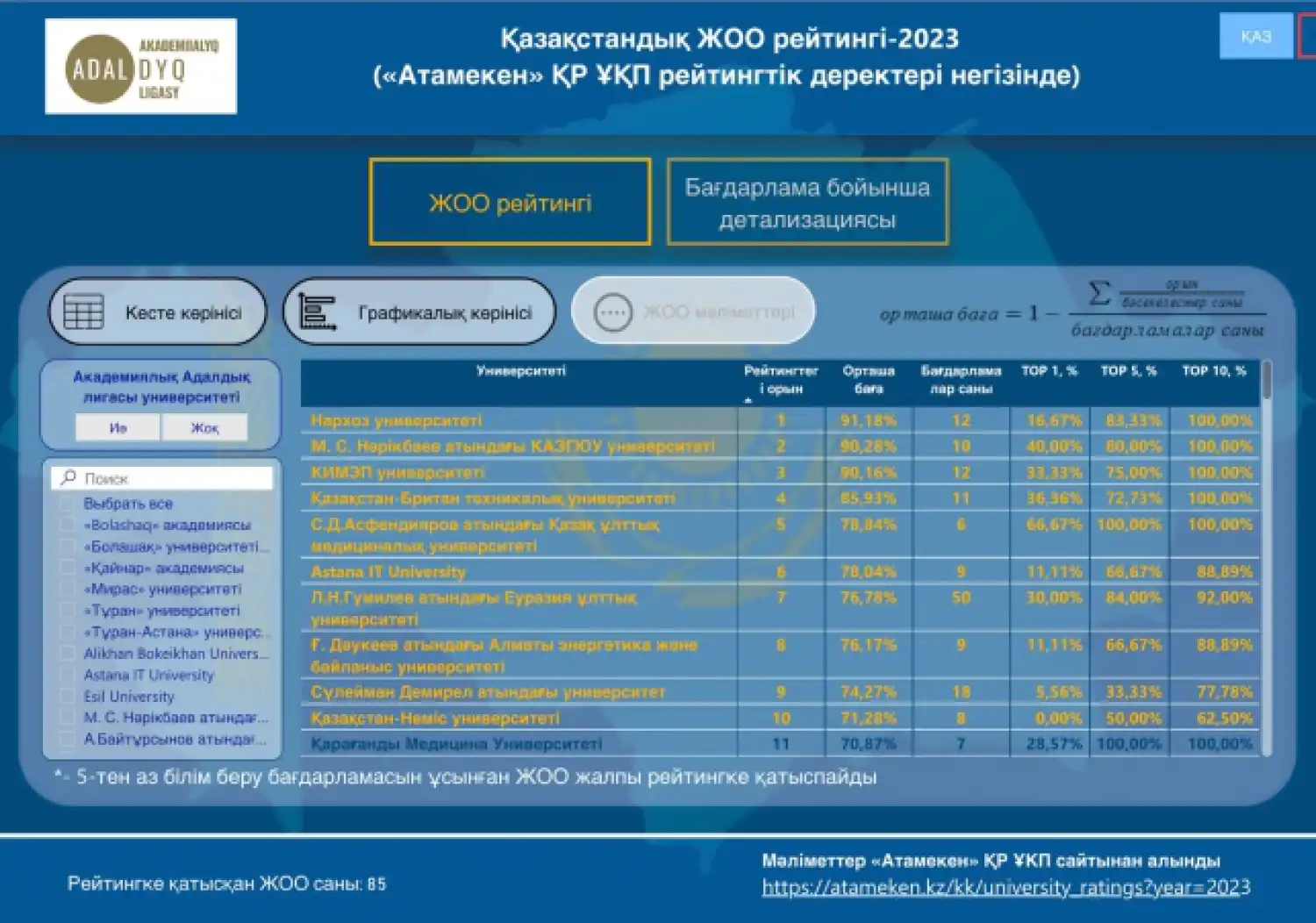The image size is (1316, 923).
Task: Open the ЖОО рейтингі tab
Action: [510, 203]
